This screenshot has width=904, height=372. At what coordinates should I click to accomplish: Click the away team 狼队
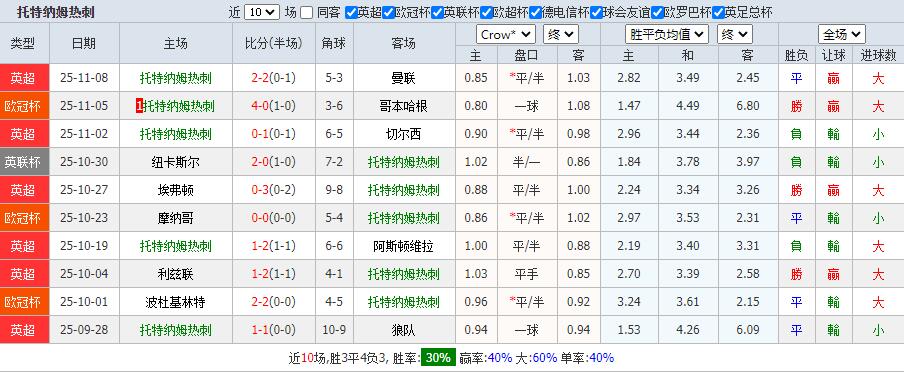pyautogui.click(x=404, y=330)
